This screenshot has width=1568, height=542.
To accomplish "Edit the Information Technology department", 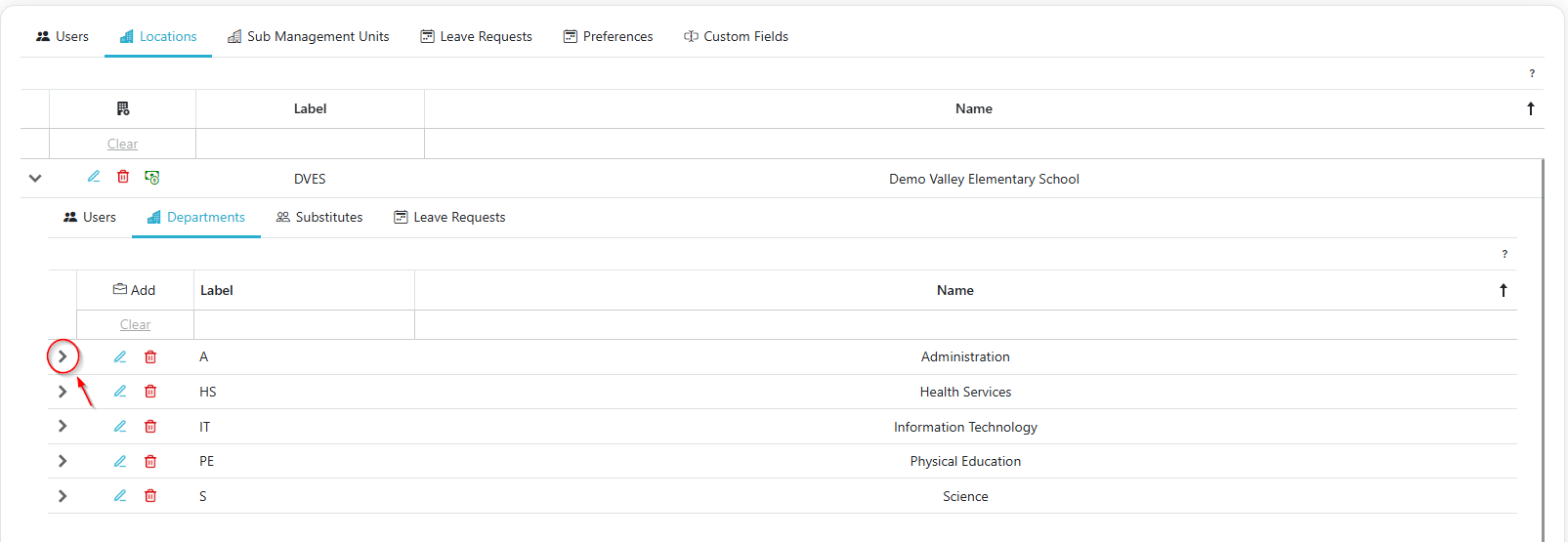I will 120,427.
